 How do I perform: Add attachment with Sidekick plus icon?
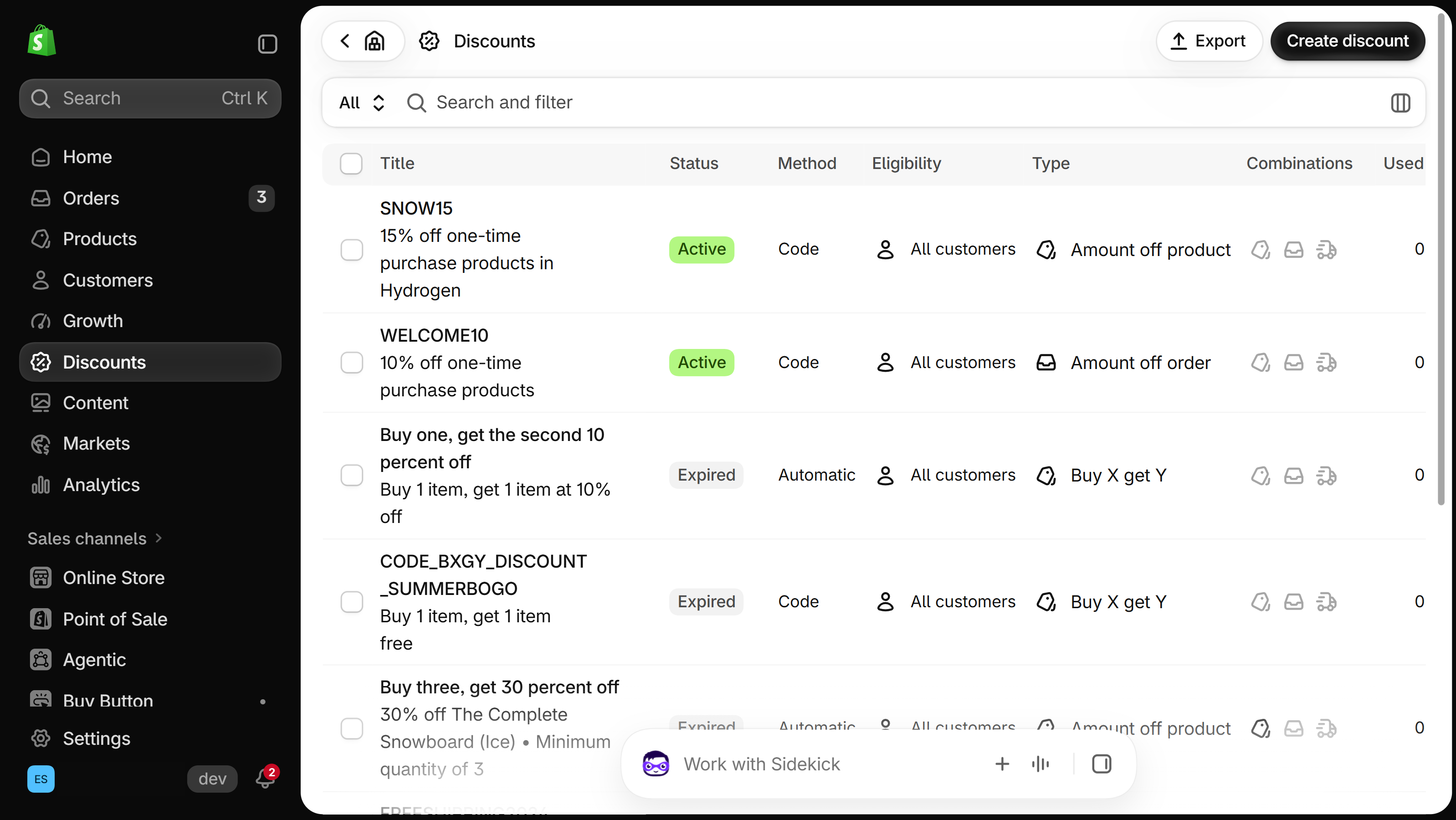click(x=1001, y=764)
